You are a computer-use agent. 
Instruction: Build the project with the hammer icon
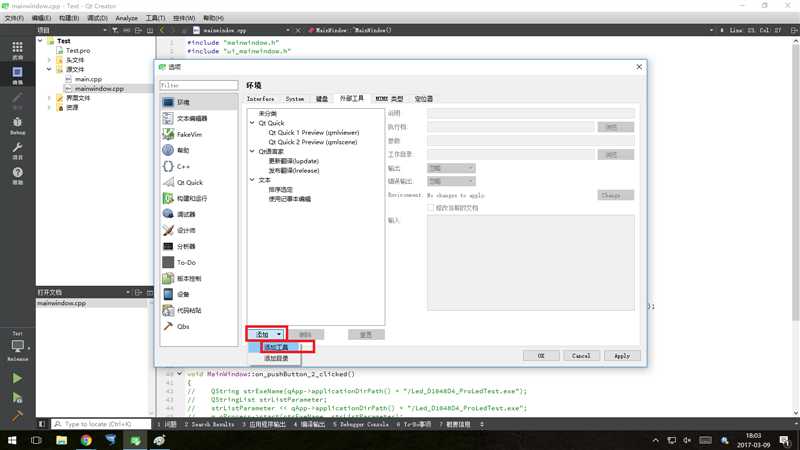coord(17,416)
